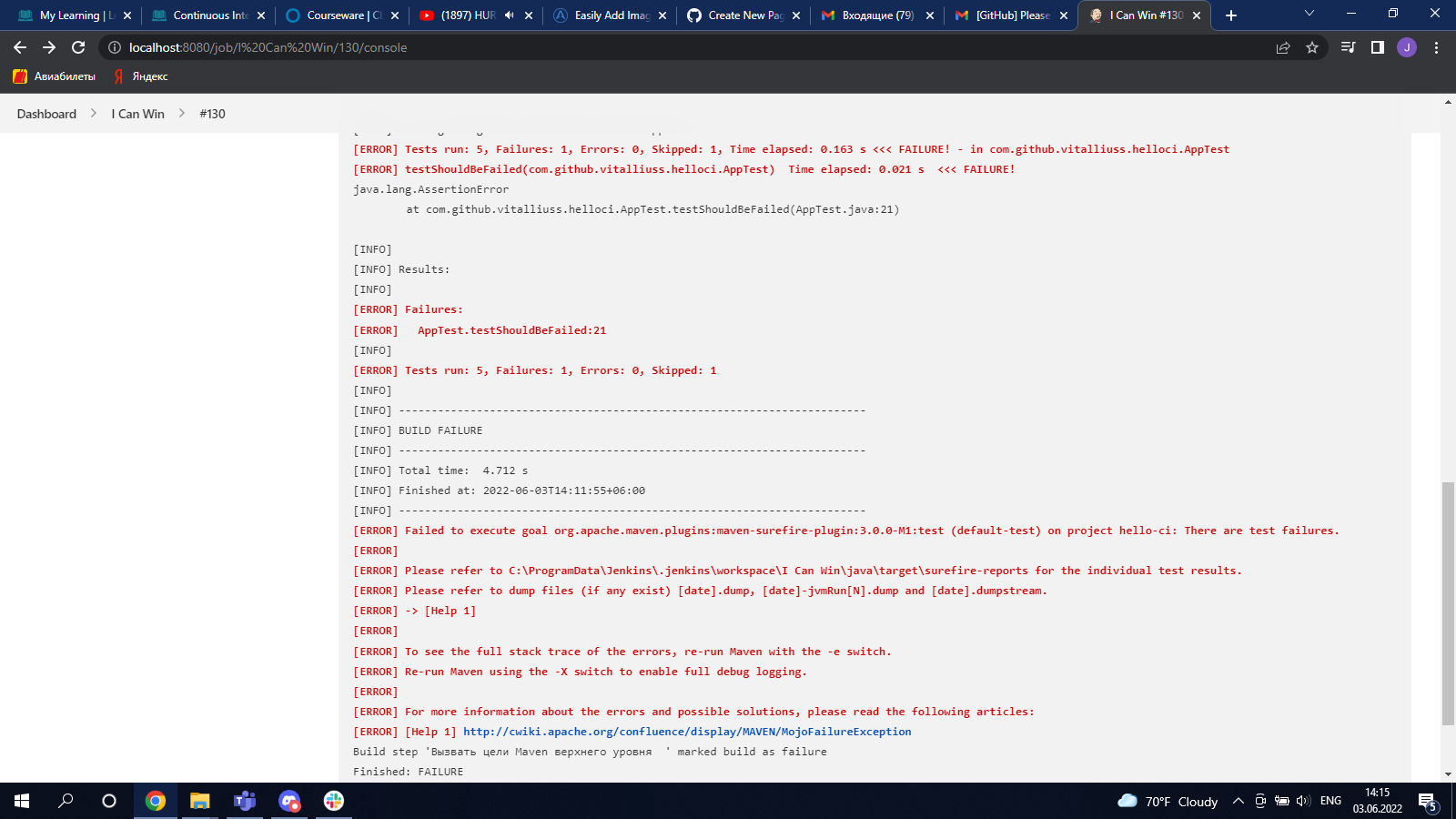Go to Dashboard breadcrumb

[46, 114]
